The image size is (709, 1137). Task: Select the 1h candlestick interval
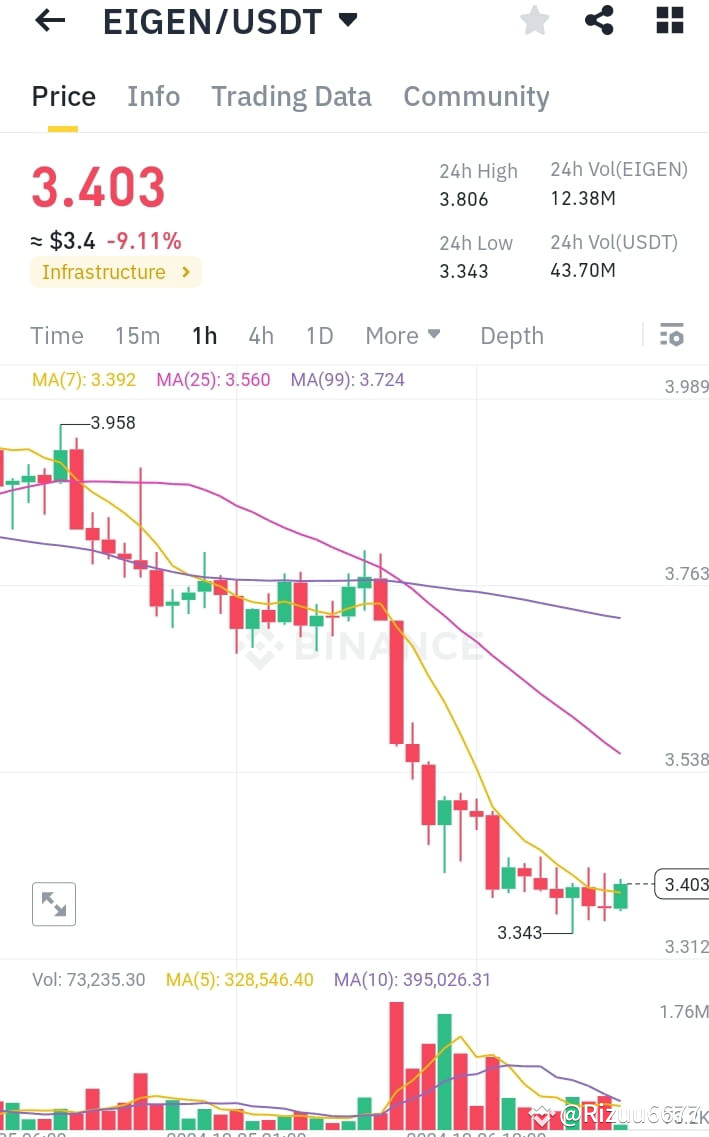pos(204,335)
